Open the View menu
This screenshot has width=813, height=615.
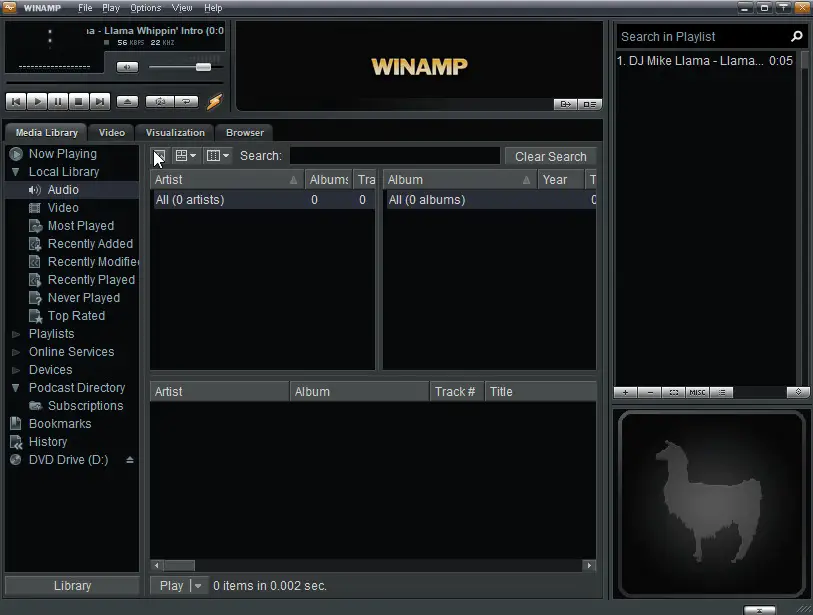pyautogui.click(x=182, y=8)
